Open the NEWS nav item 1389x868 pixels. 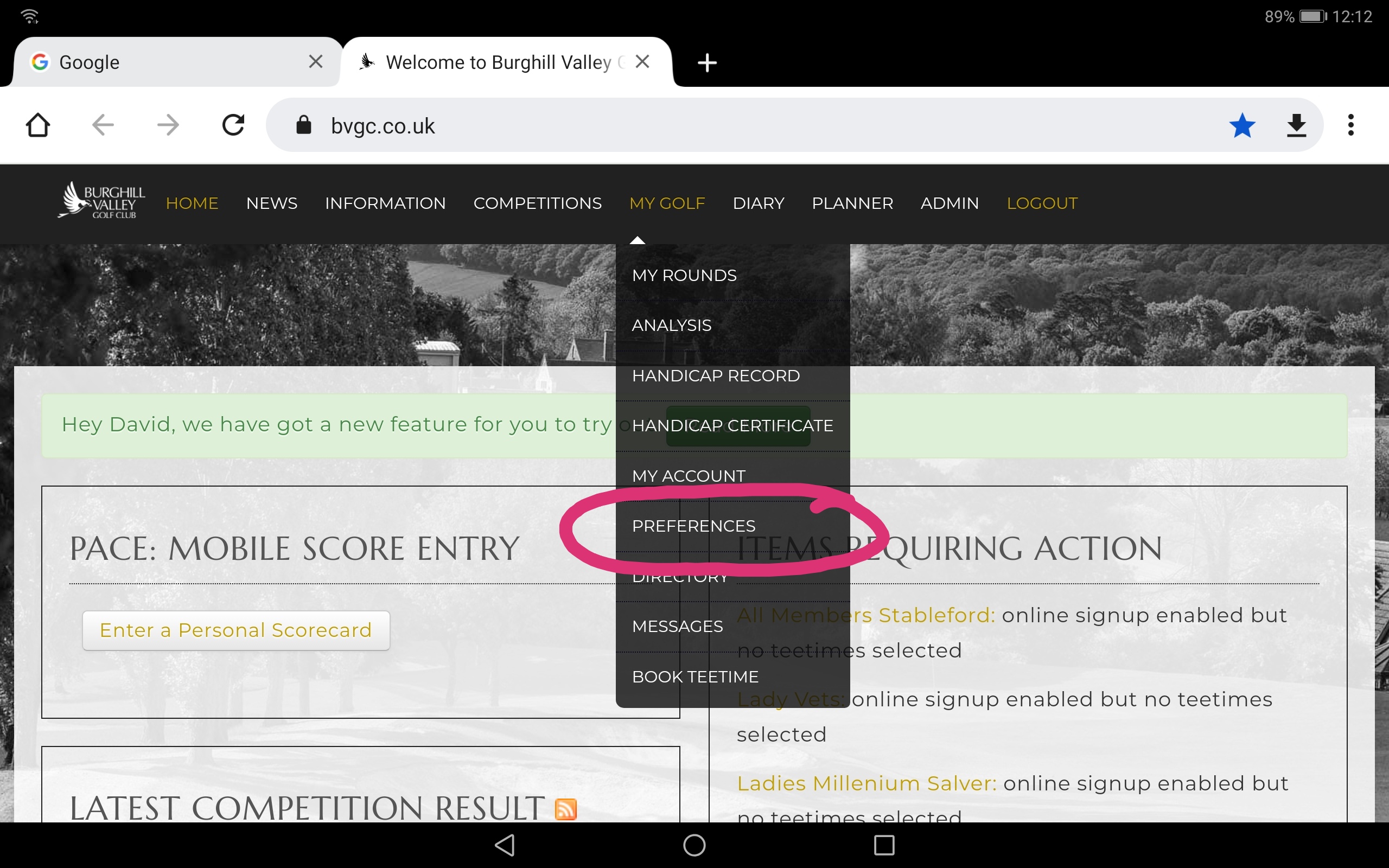pos(271,203)
